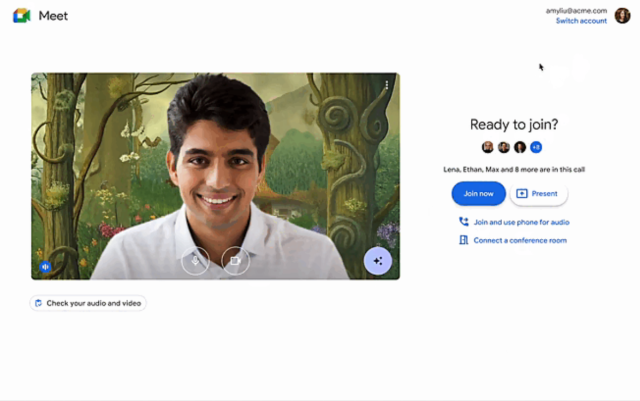This screenshot has width=640, height=401.
Task: Click the first participant avatar
Action: (488, 147)
